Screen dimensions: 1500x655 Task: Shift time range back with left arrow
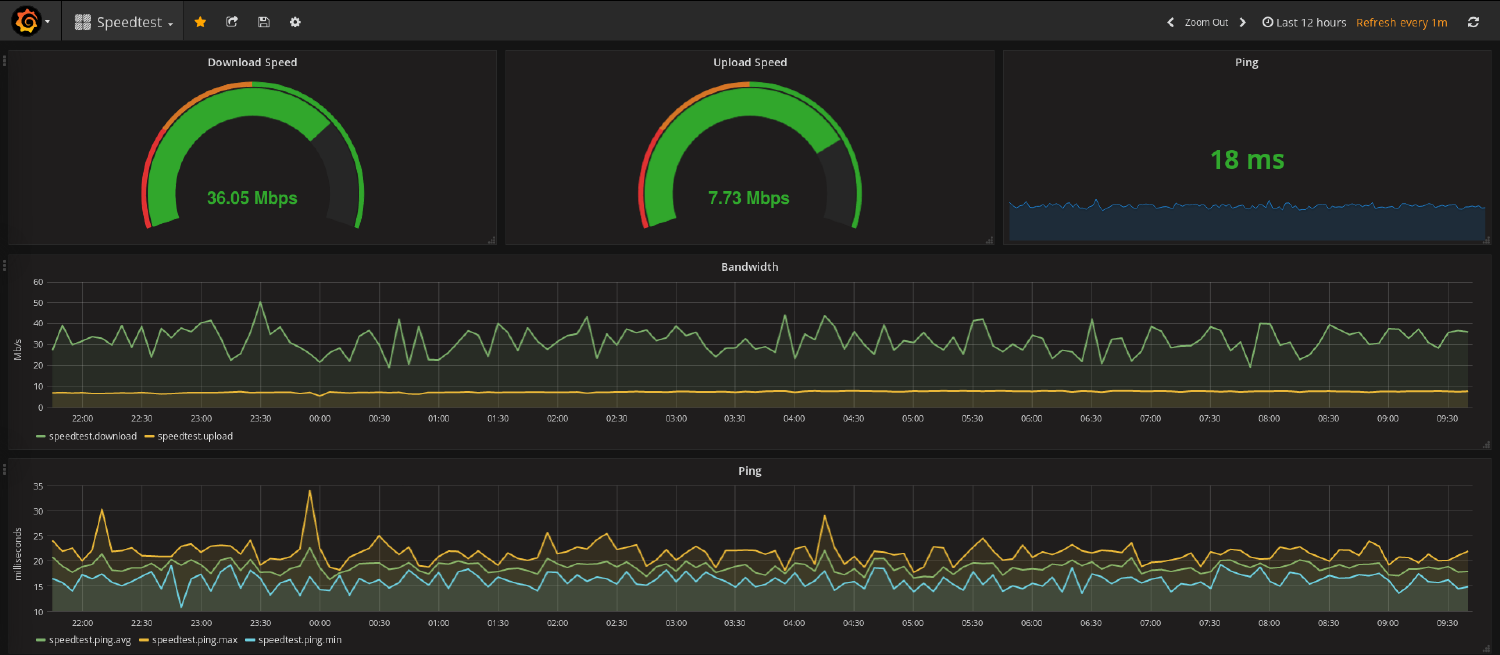1171,22
